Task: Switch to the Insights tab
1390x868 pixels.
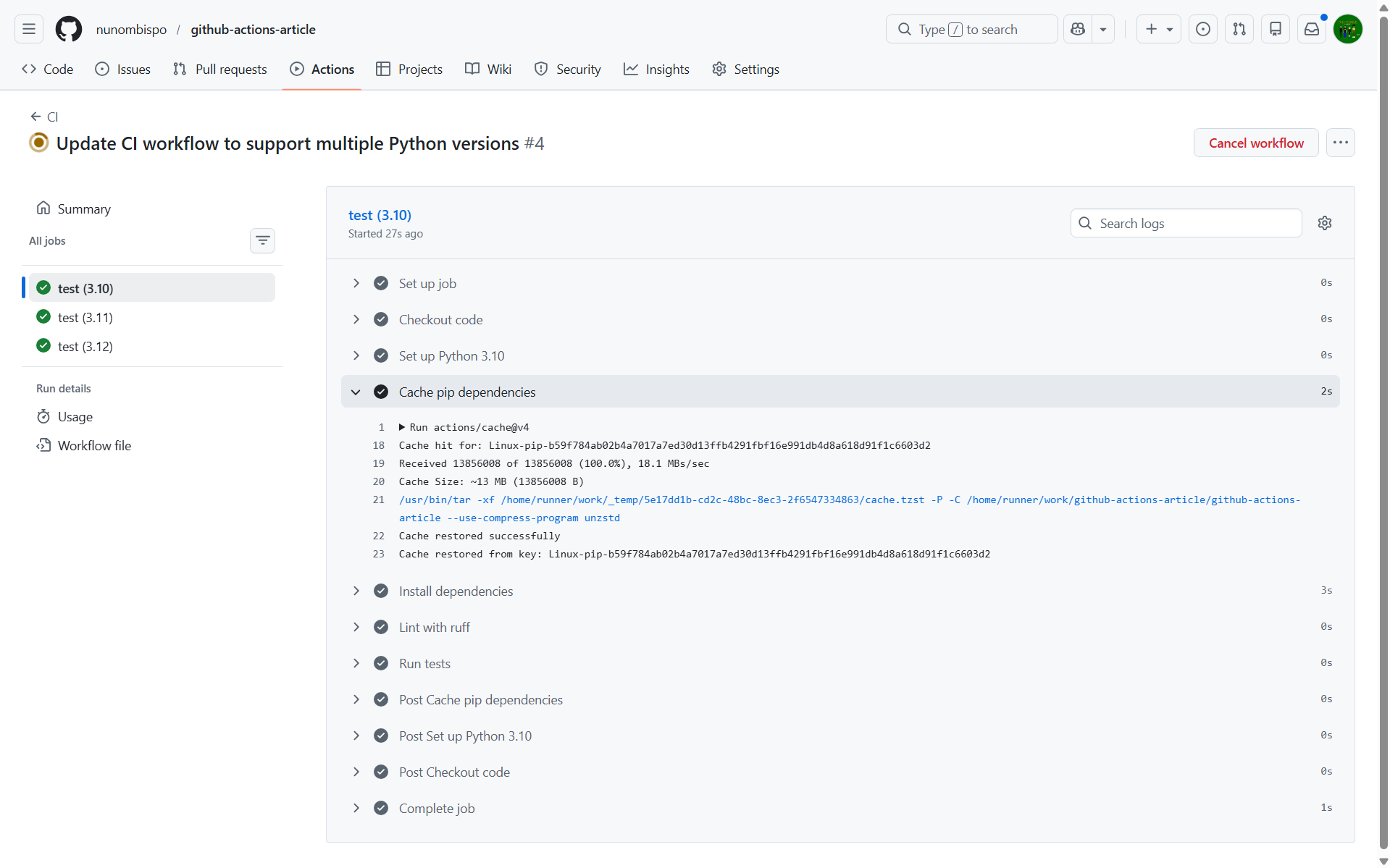Action: click(656, 69)
